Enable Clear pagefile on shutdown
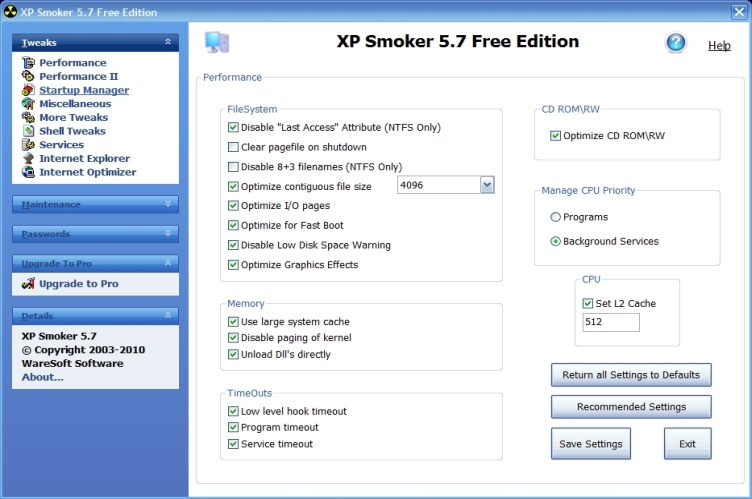This screenshot has height=499, width=752. (233, 147)
